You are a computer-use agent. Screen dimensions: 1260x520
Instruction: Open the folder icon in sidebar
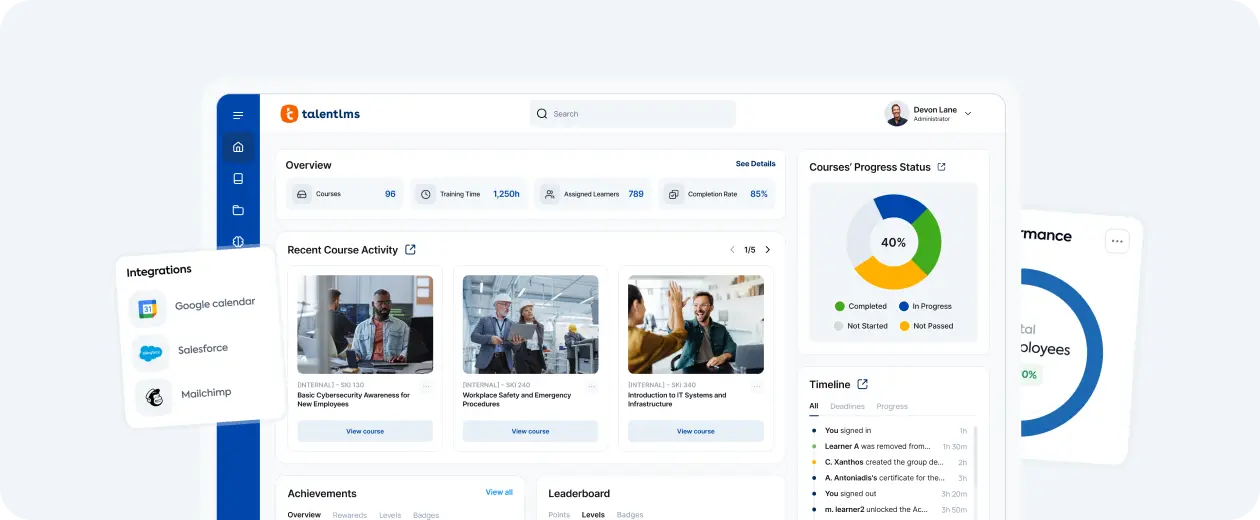[238, 210]
